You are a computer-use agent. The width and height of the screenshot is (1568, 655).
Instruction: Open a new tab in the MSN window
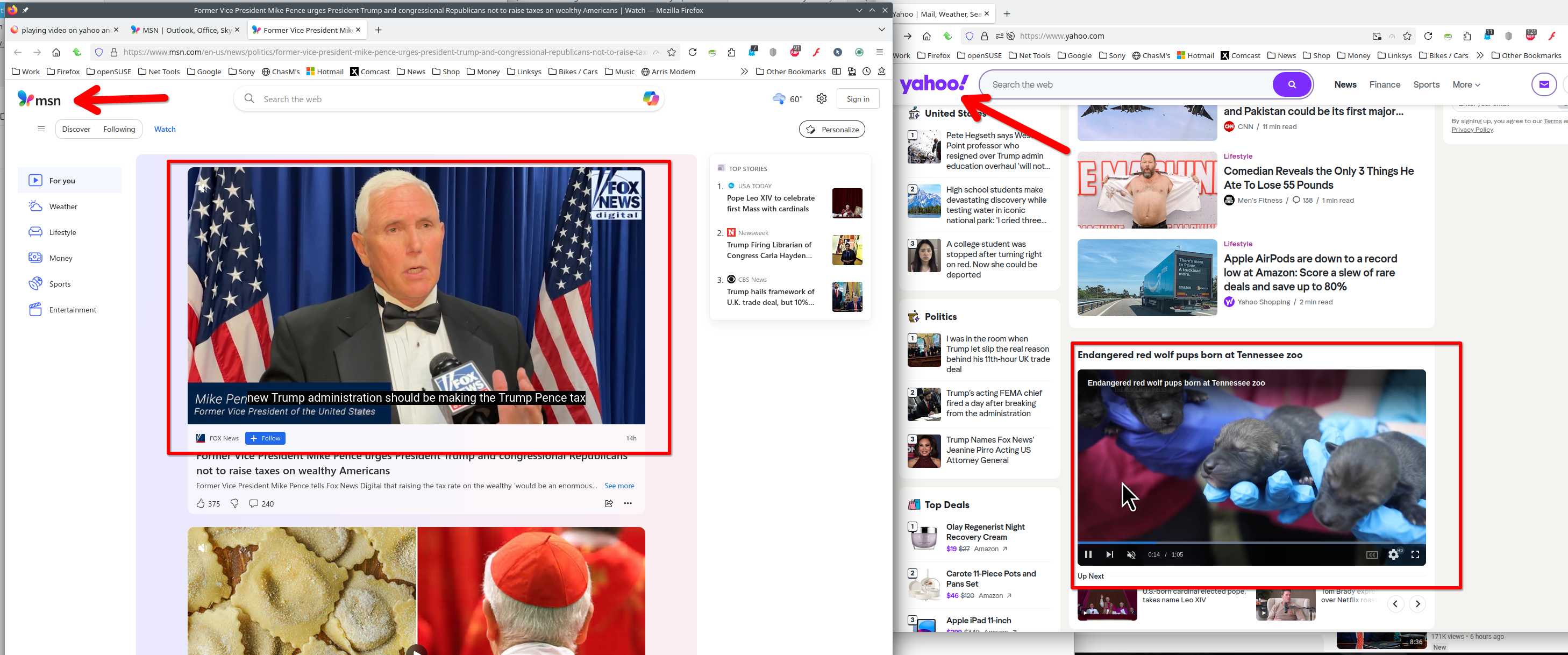(378, 30)
